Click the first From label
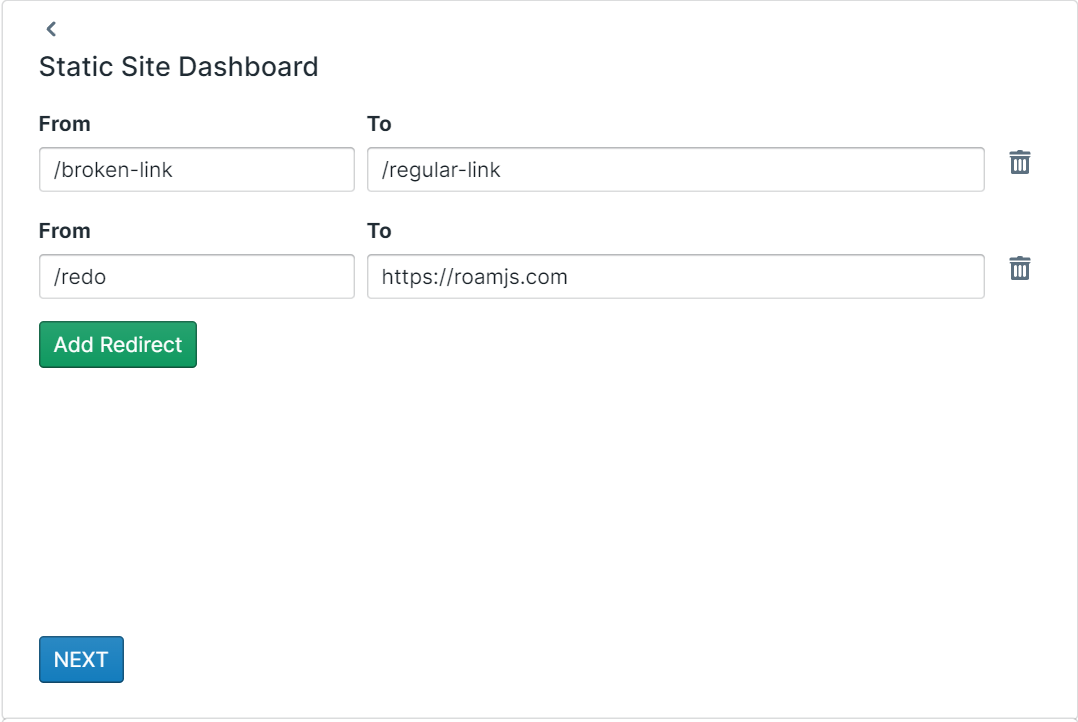 (65, 124)
